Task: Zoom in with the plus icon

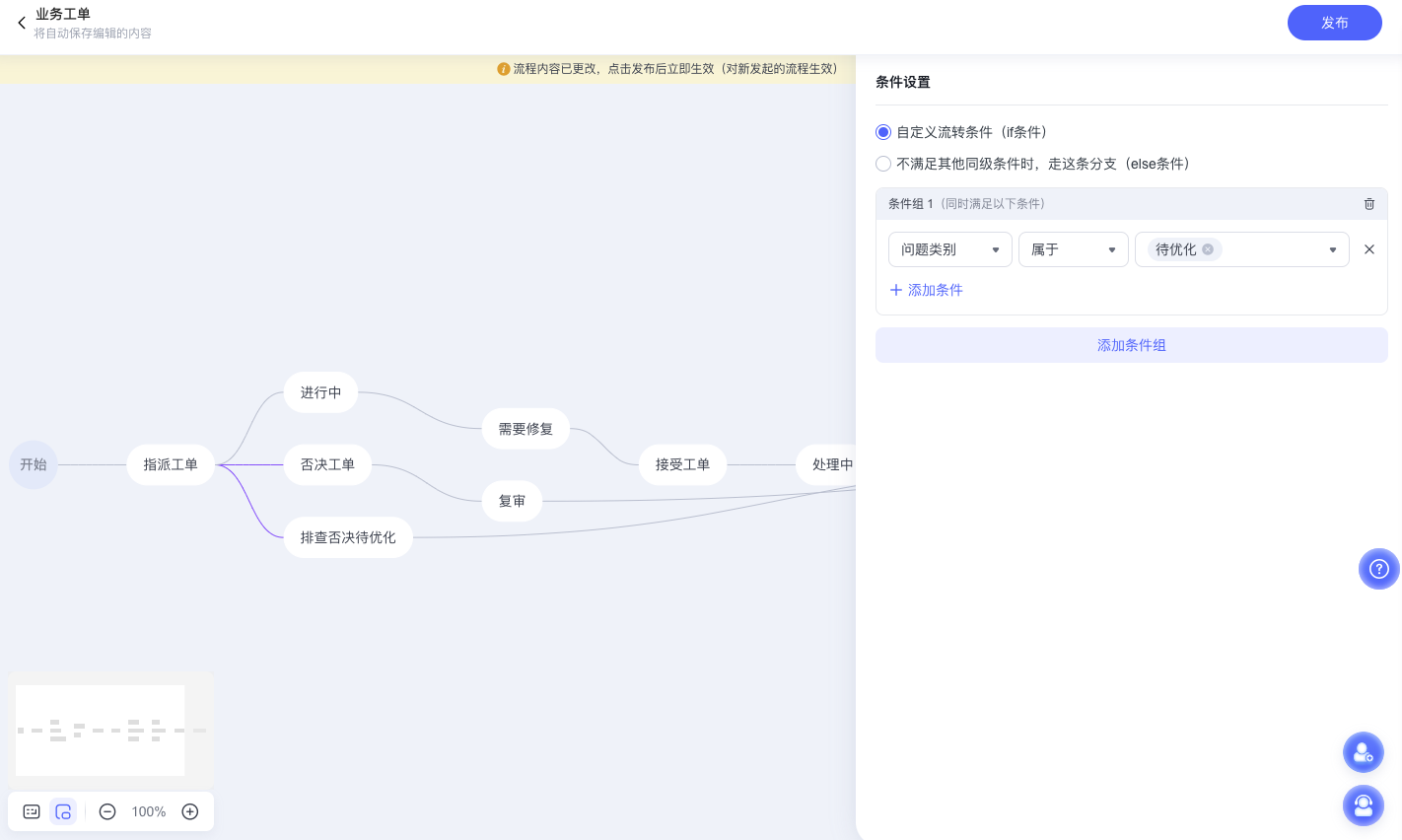Action: point(189,811)
